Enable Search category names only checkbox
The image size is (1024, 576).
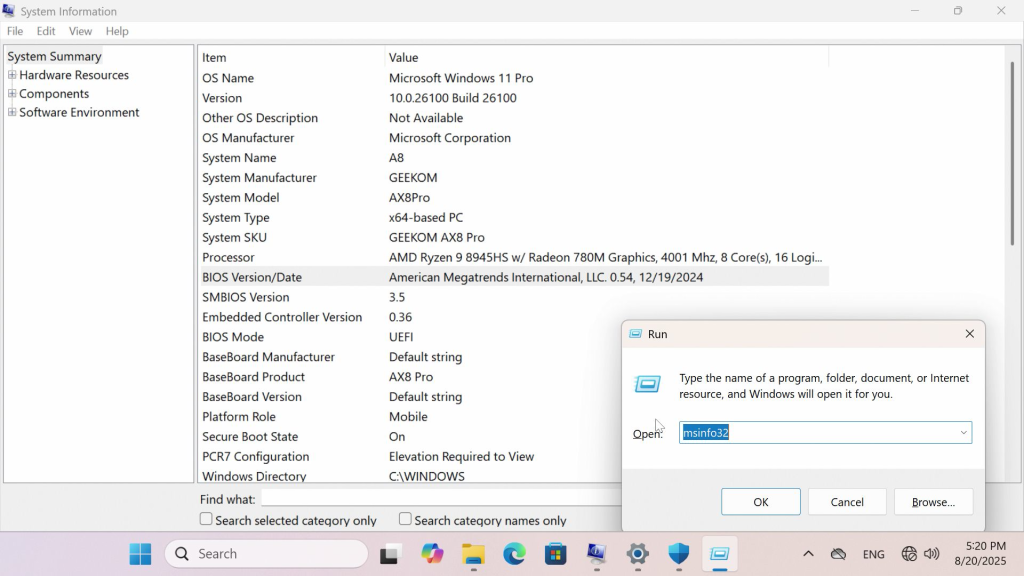pyautogui.click(x=406, y=519)
